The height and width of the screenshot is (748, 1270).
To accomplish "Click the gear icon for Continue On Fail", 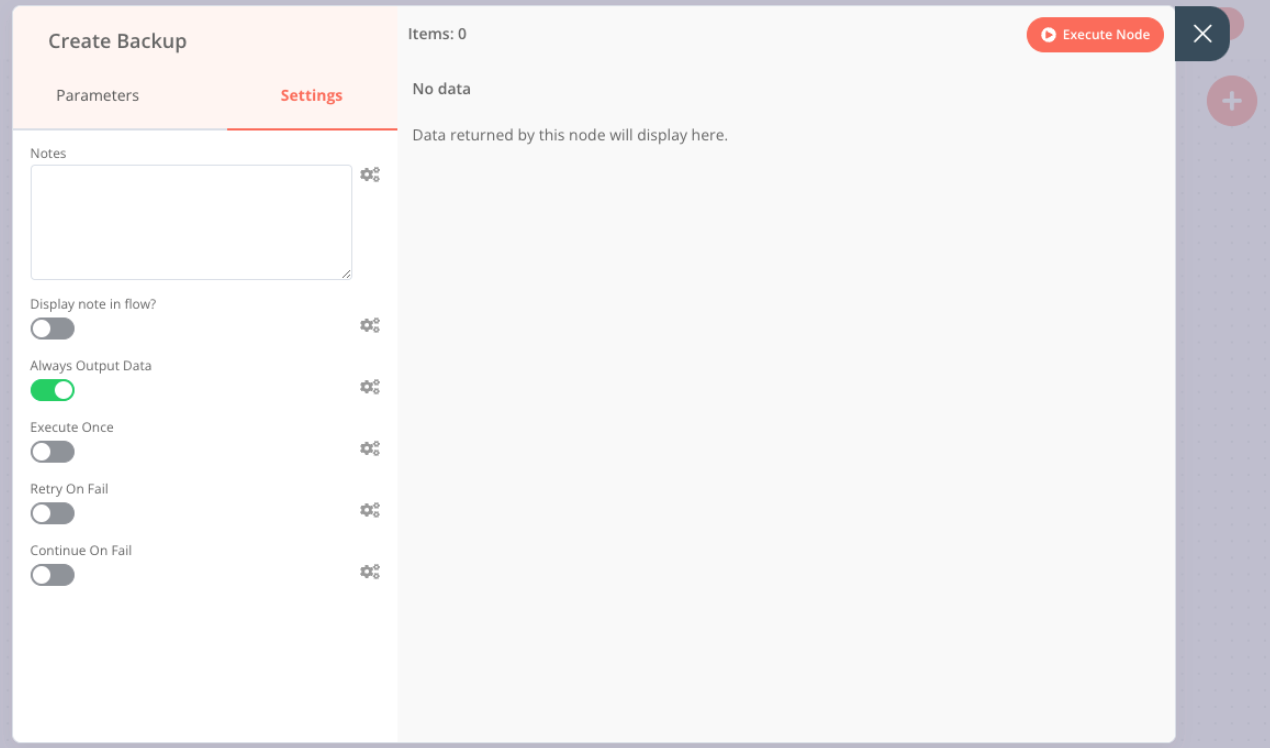I will (370, 571).
